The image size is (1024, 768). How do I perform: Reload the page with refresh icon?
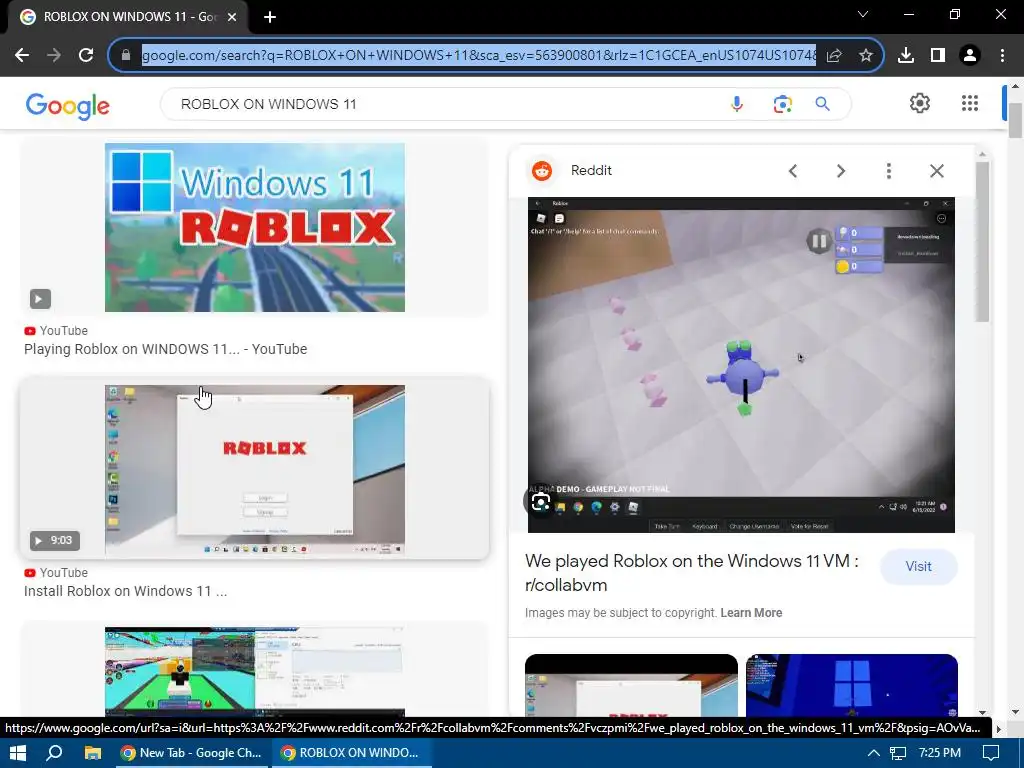click(86, 55)
